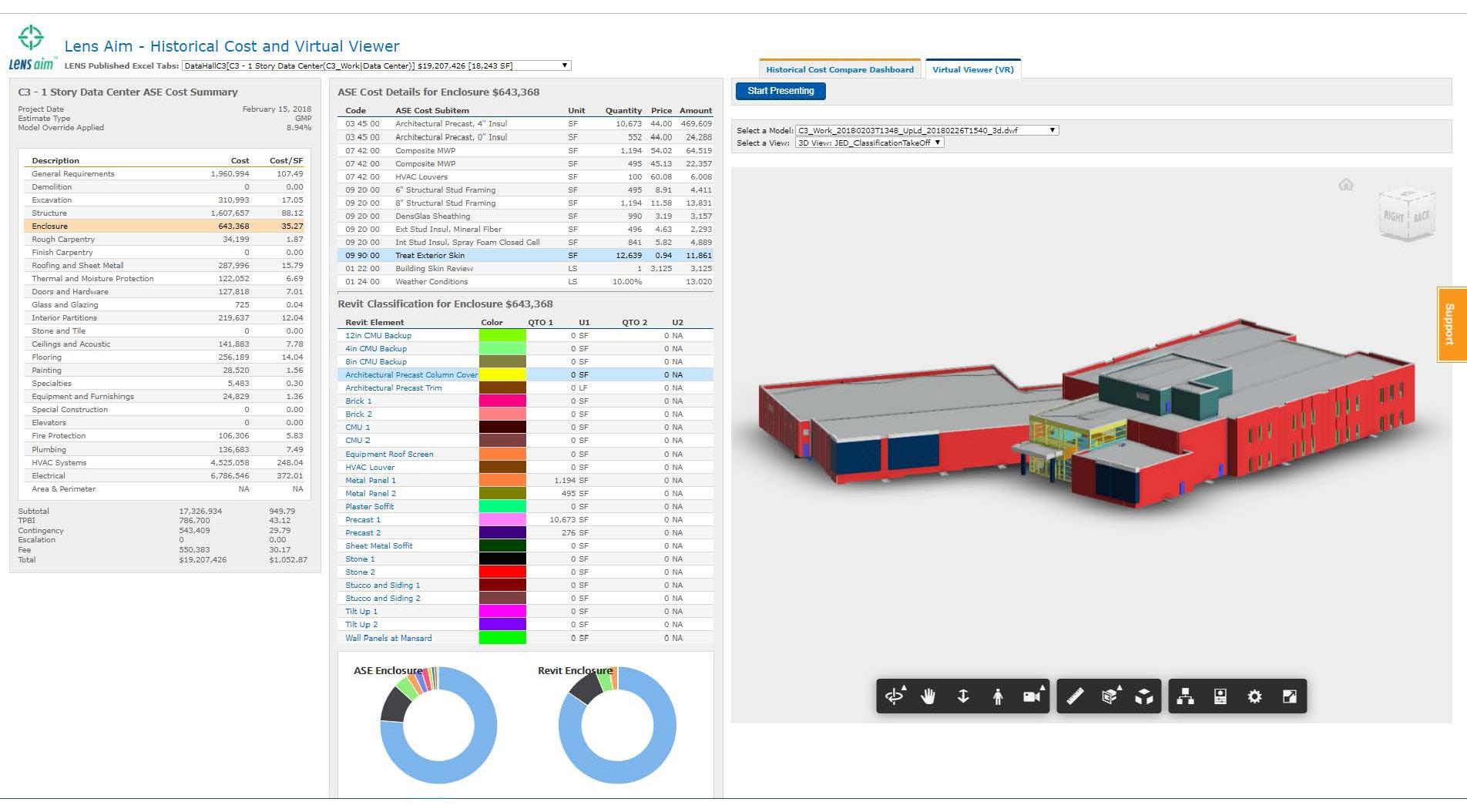Select the Structure row in cost summary
The image size is (1467, 812).
coord(166,213)
